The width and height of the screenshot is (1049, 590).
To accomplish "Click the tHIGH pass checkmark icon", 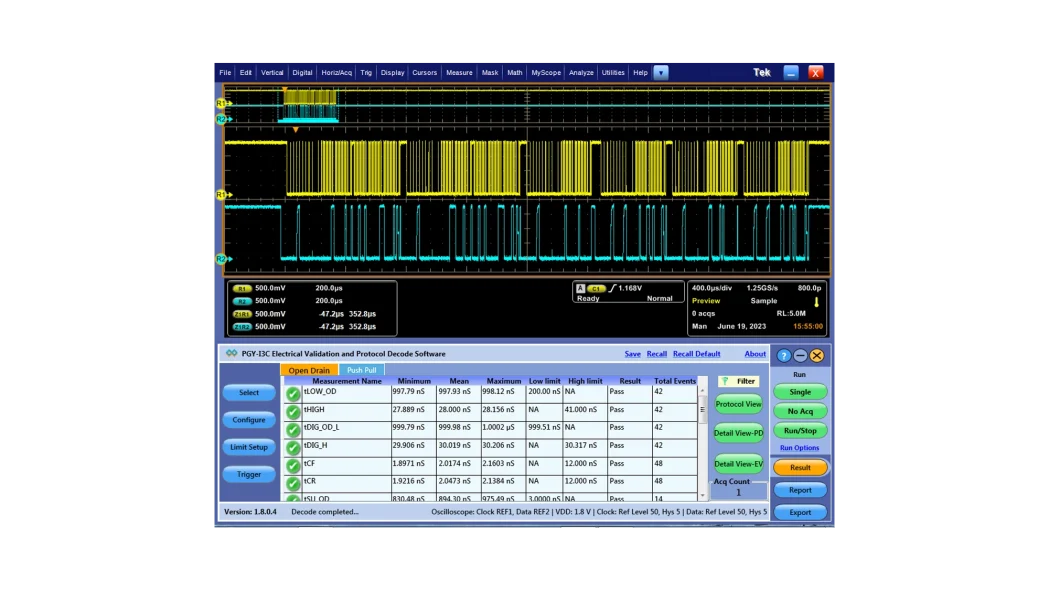I will coord(292,412).
